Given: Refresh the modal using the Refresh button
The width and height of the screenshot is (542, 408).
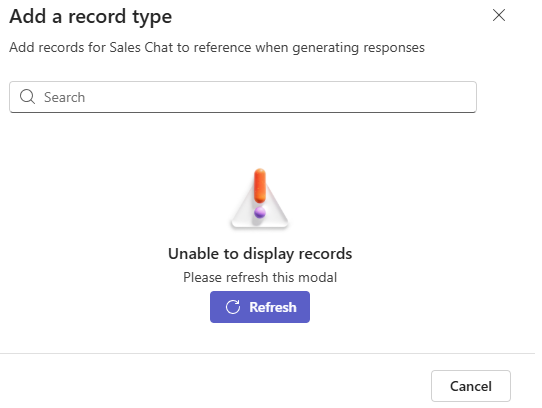Looking at the screenshot, I should (260, 307).
